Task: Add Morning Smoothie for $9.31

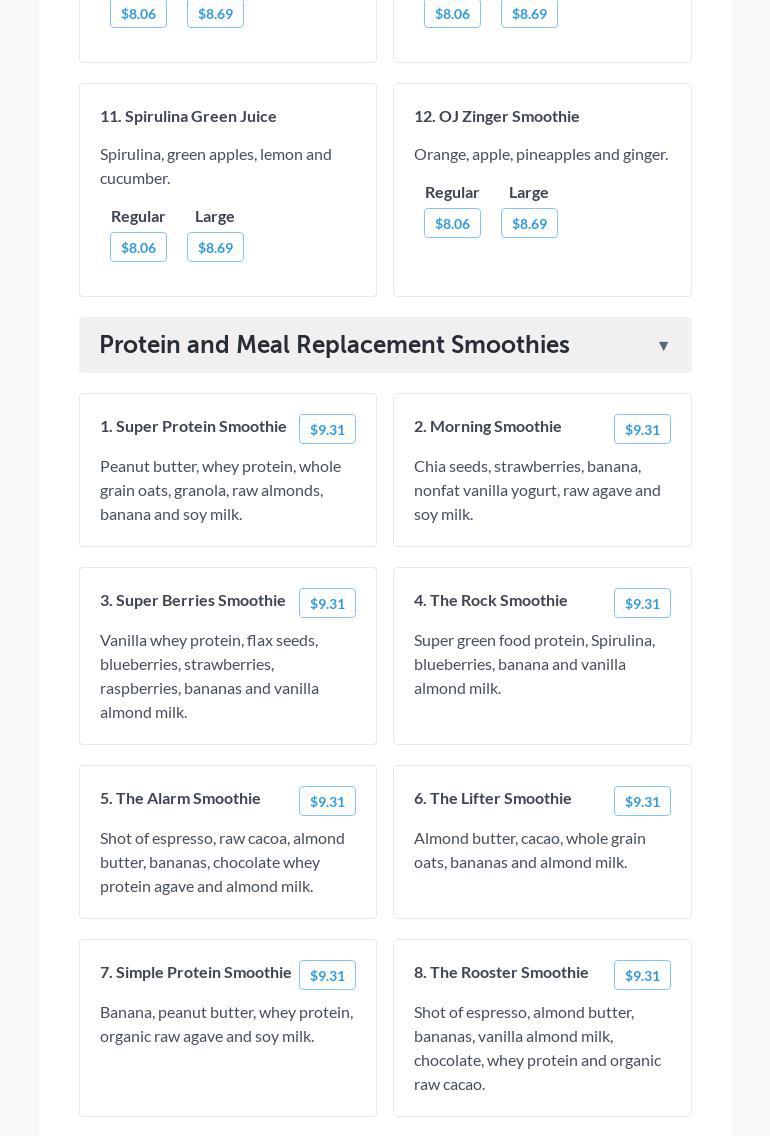Action: [x=642, y=429]
